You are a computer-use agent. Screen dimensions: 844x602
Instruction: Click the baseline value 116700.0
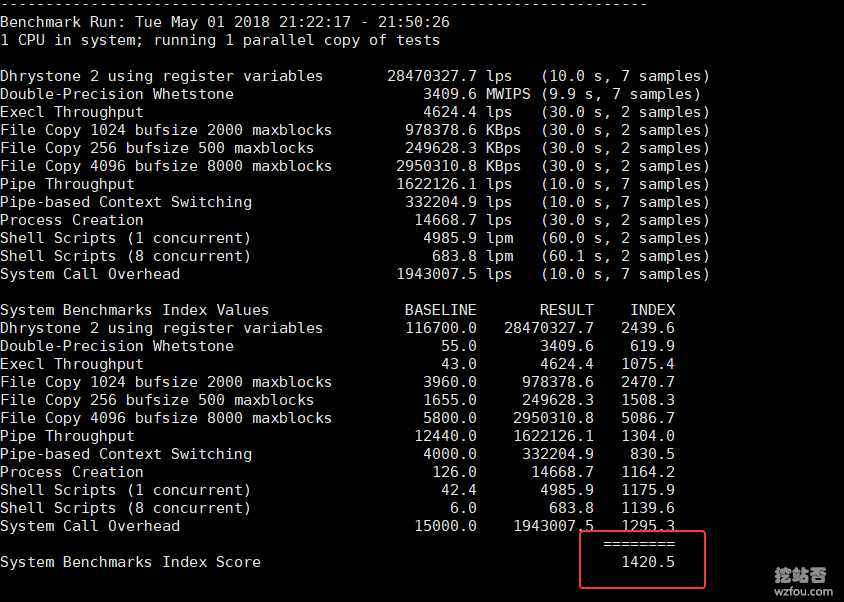pos(440,328)
